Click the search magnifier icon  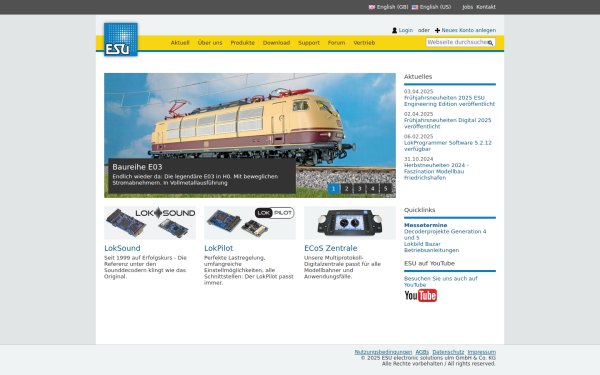point(490,43)
